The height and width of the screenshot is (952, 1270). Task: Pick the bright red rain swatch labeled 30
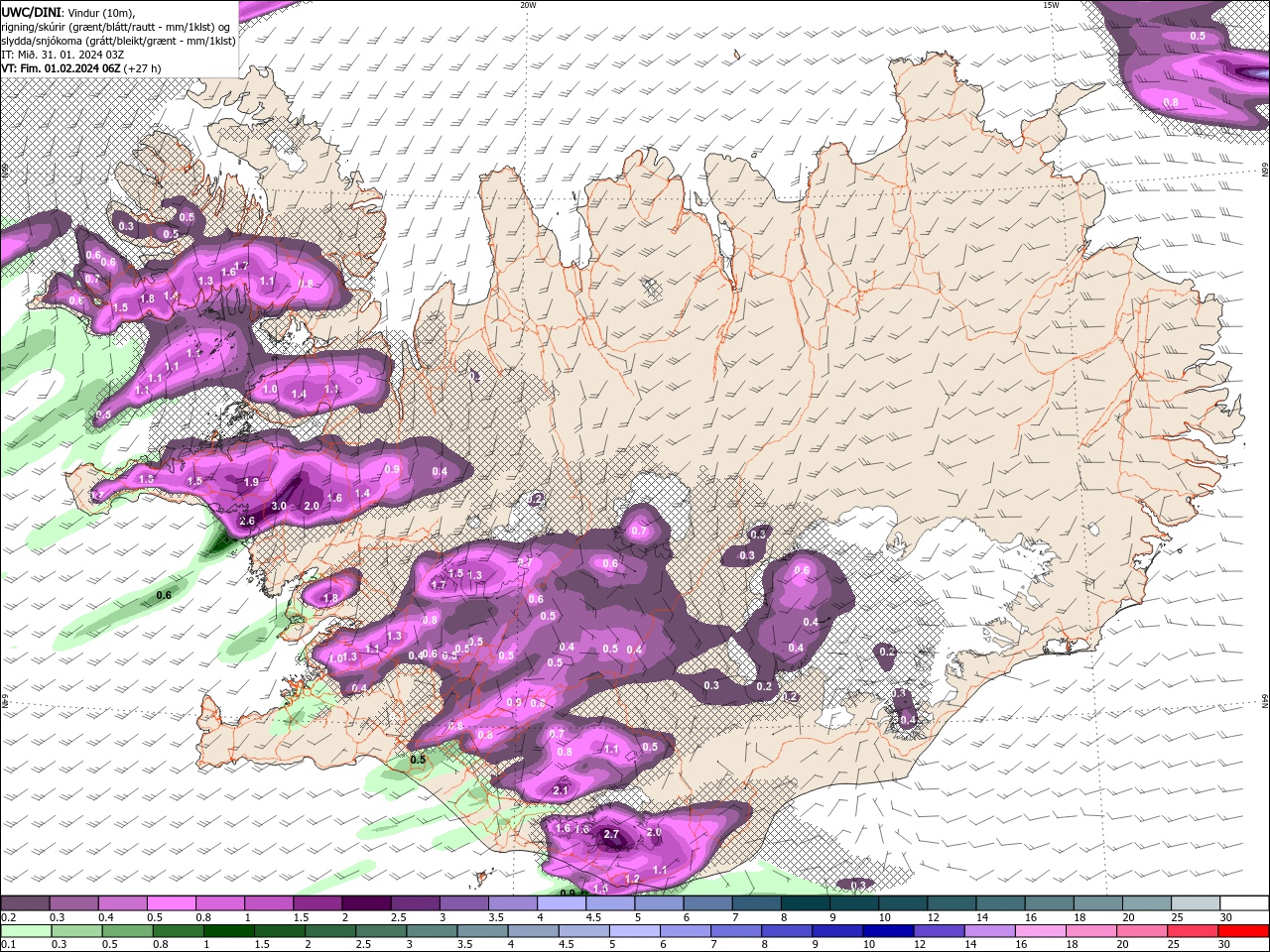click(x=1242, y=931)
